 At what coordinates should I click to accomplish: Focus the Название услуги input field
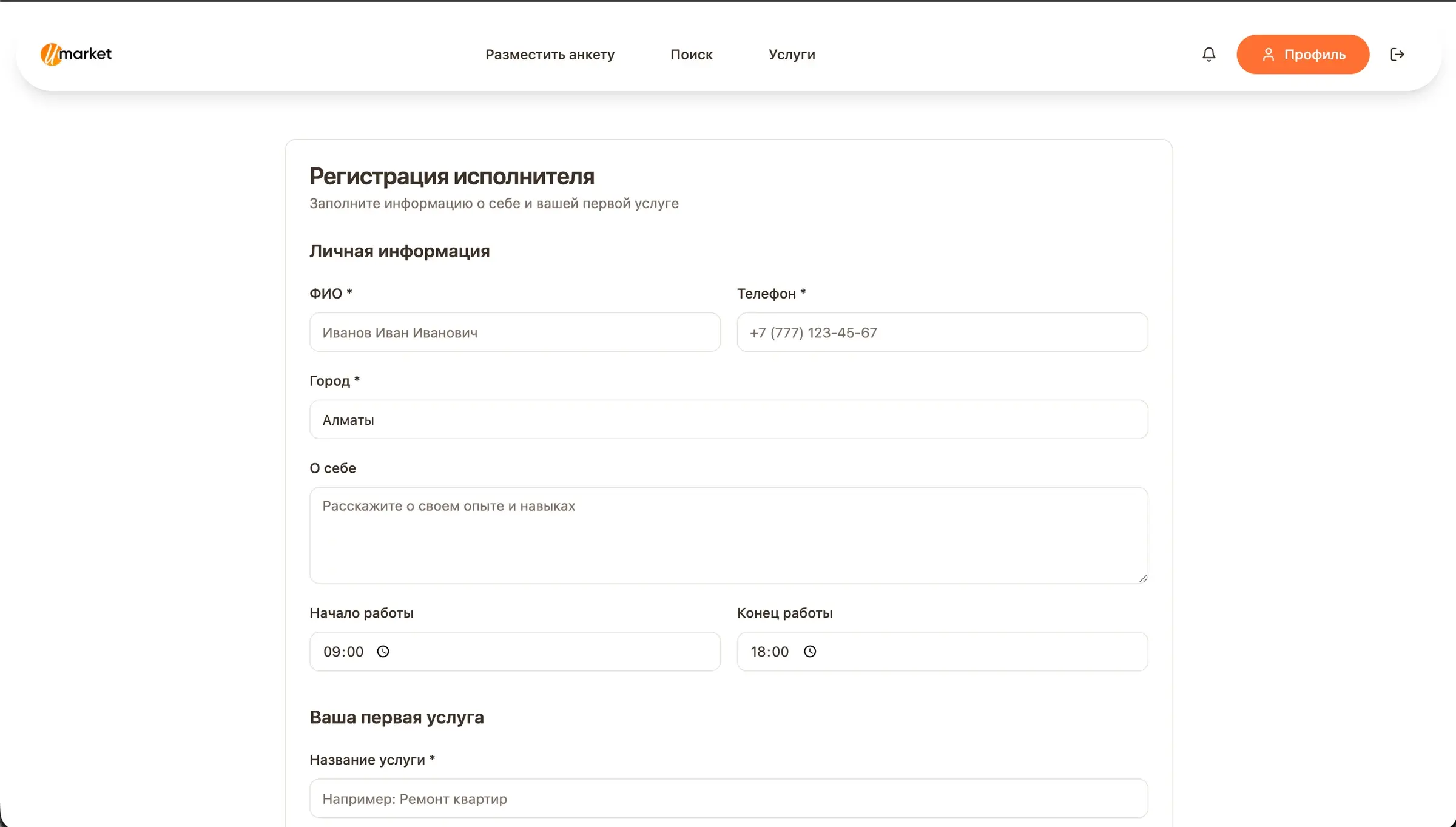729,798
